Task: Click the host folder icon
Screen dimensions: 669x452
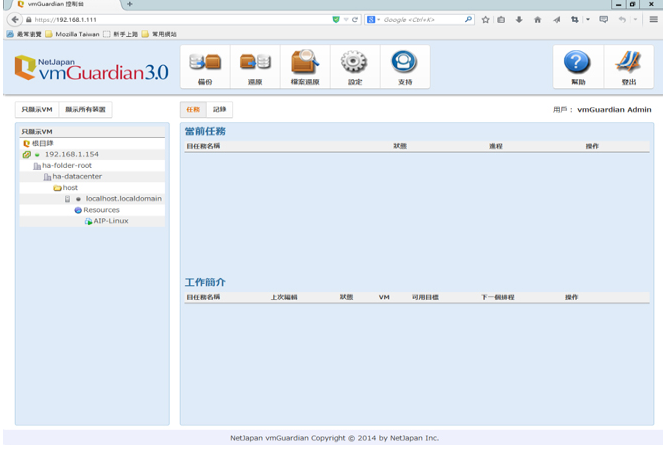Action: click(57, 188)
